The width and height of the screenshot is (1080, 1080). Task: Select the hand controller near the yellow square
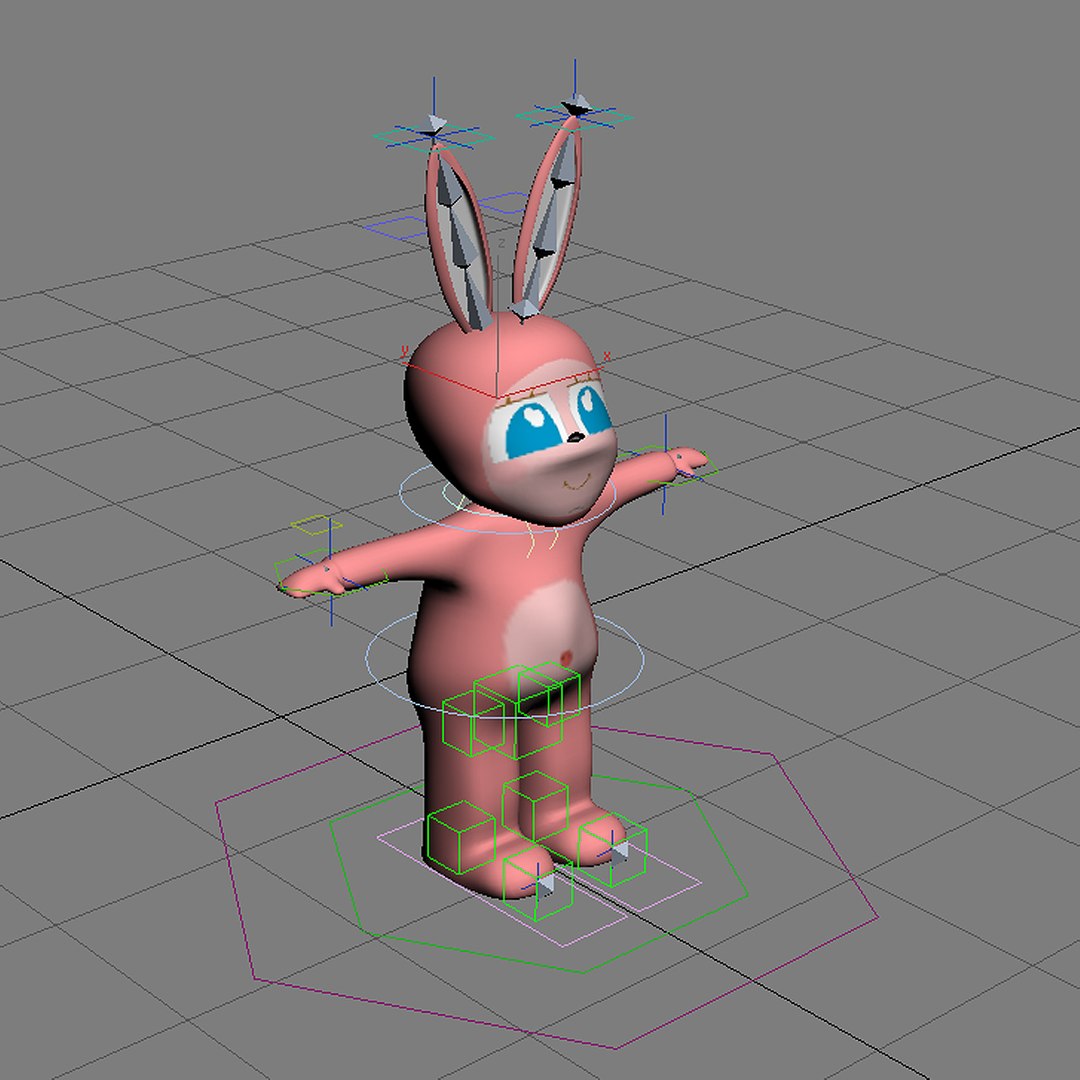pyautogui.click(x=331, y=571)
